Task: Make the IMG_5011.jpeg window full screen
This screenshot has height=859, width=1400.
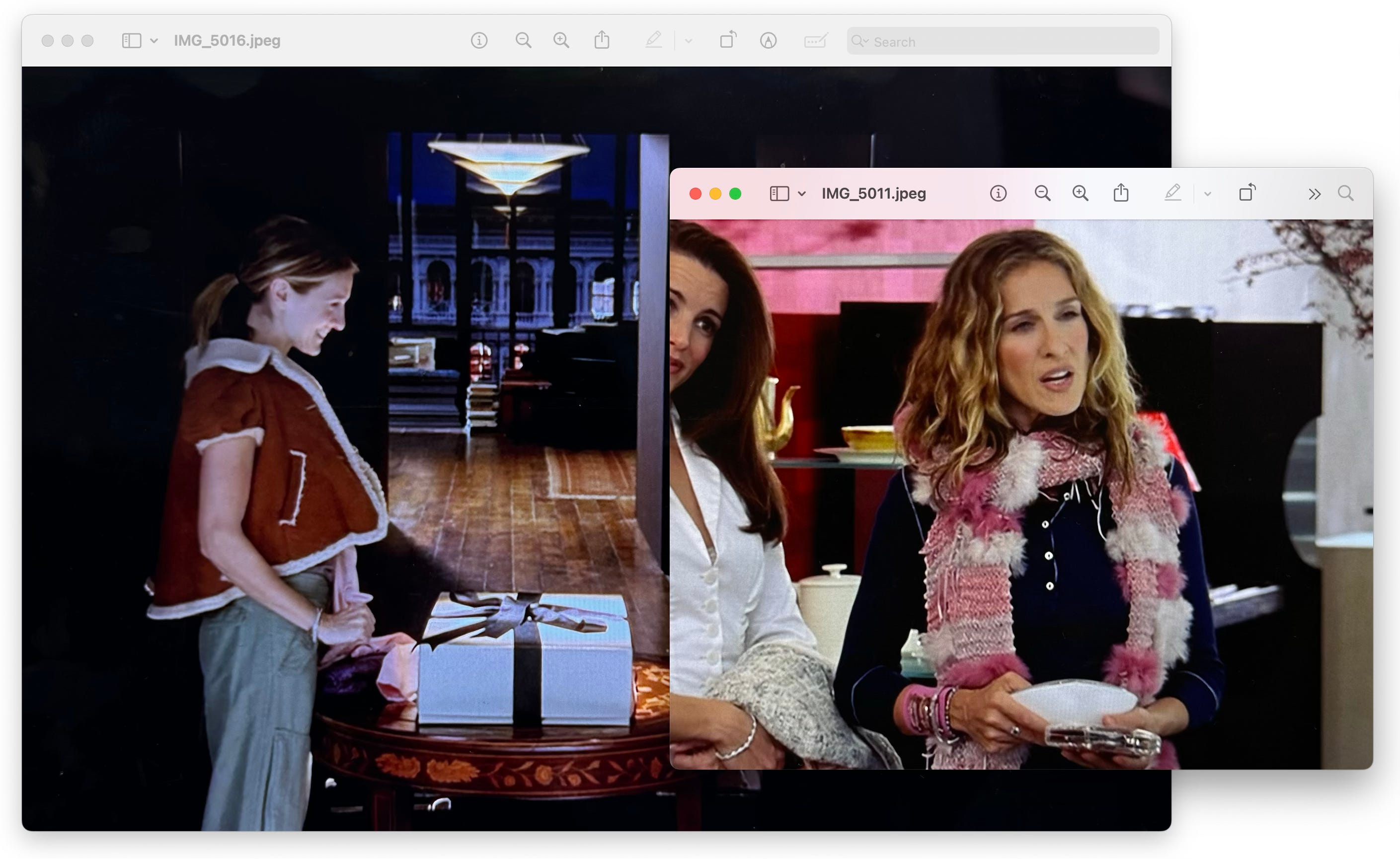Action: coord(735,194)
